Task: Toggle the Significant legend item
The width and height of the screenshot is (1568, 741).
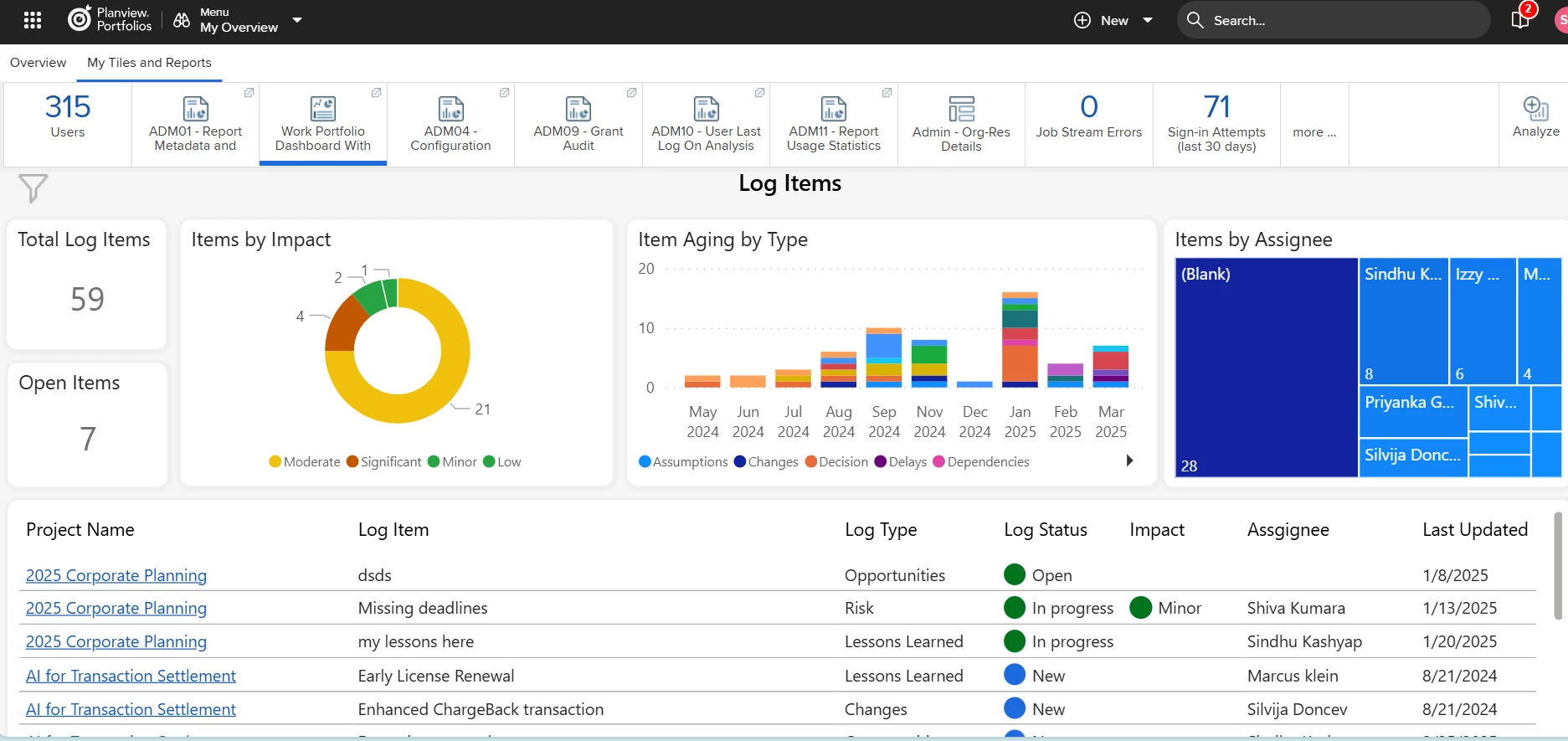Action: tap(384, 462)
